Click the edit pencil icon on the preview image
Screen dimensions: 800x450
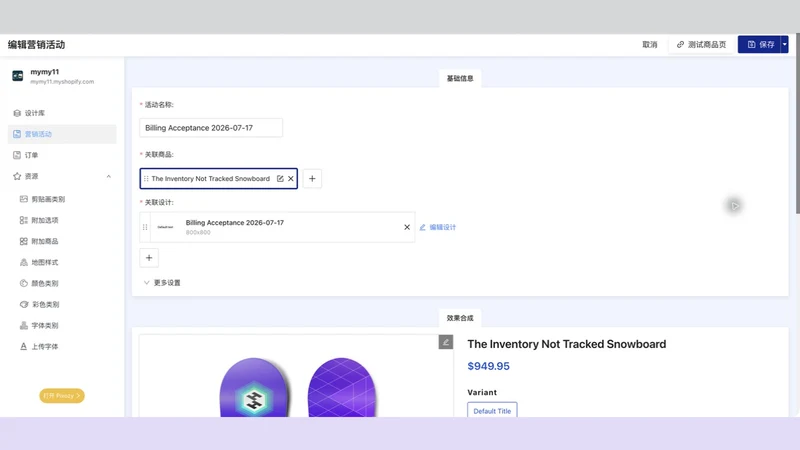point(446,342)
